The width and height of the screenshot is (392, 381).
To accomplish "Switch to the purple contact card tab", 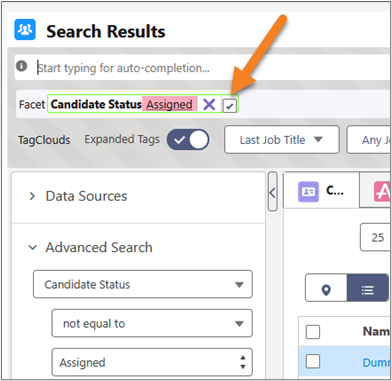I will pos(321,191).
